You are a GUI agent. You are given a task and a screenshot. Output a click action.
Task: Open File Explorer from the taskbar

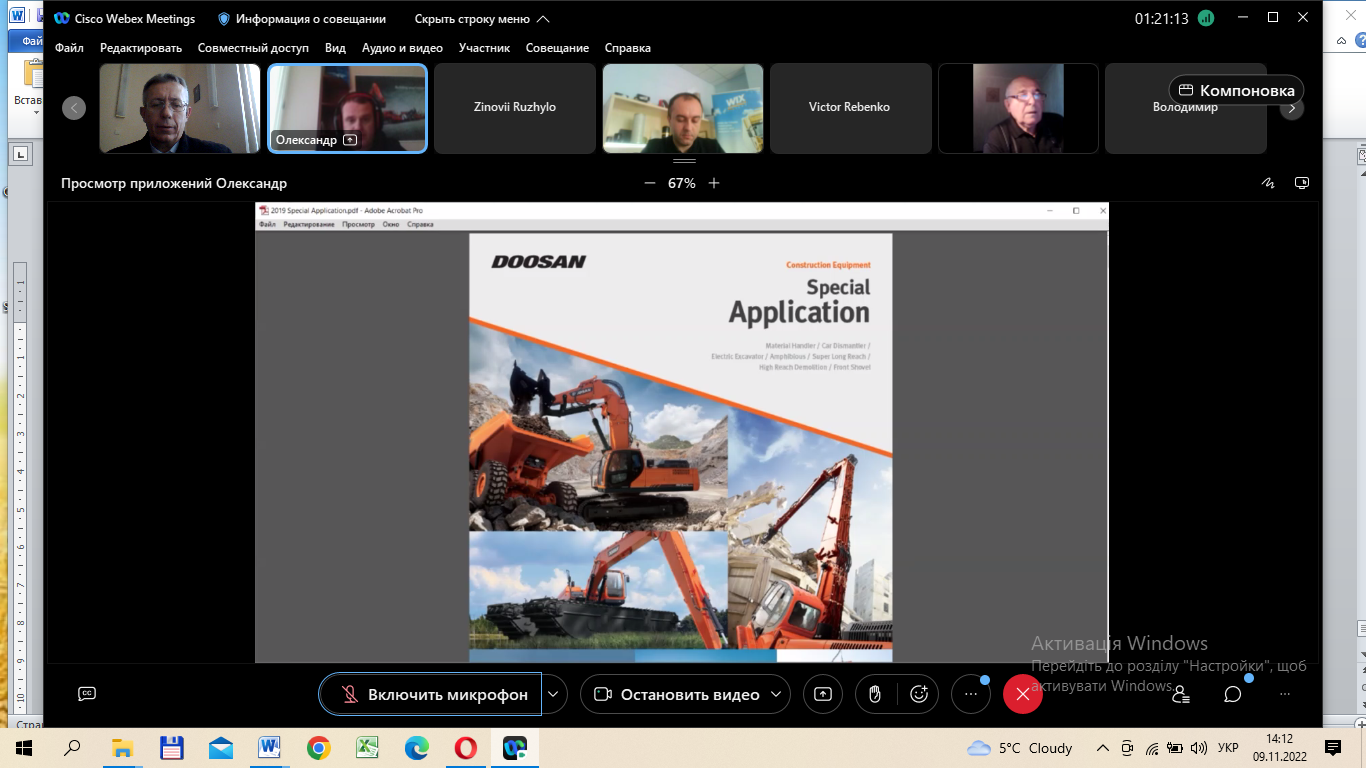pos(122,748)
